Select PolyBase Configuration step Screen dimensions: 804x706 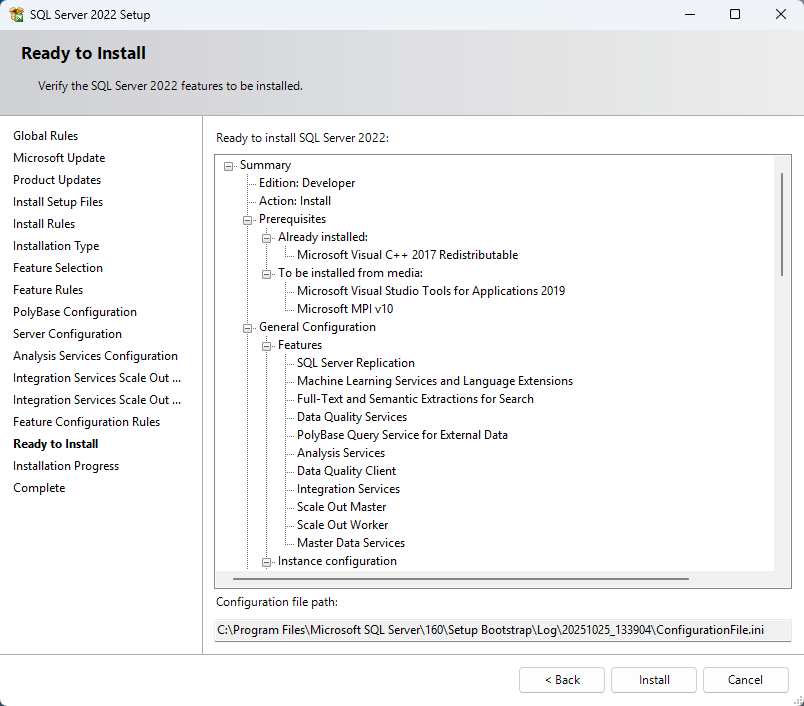tap(75, 312)
